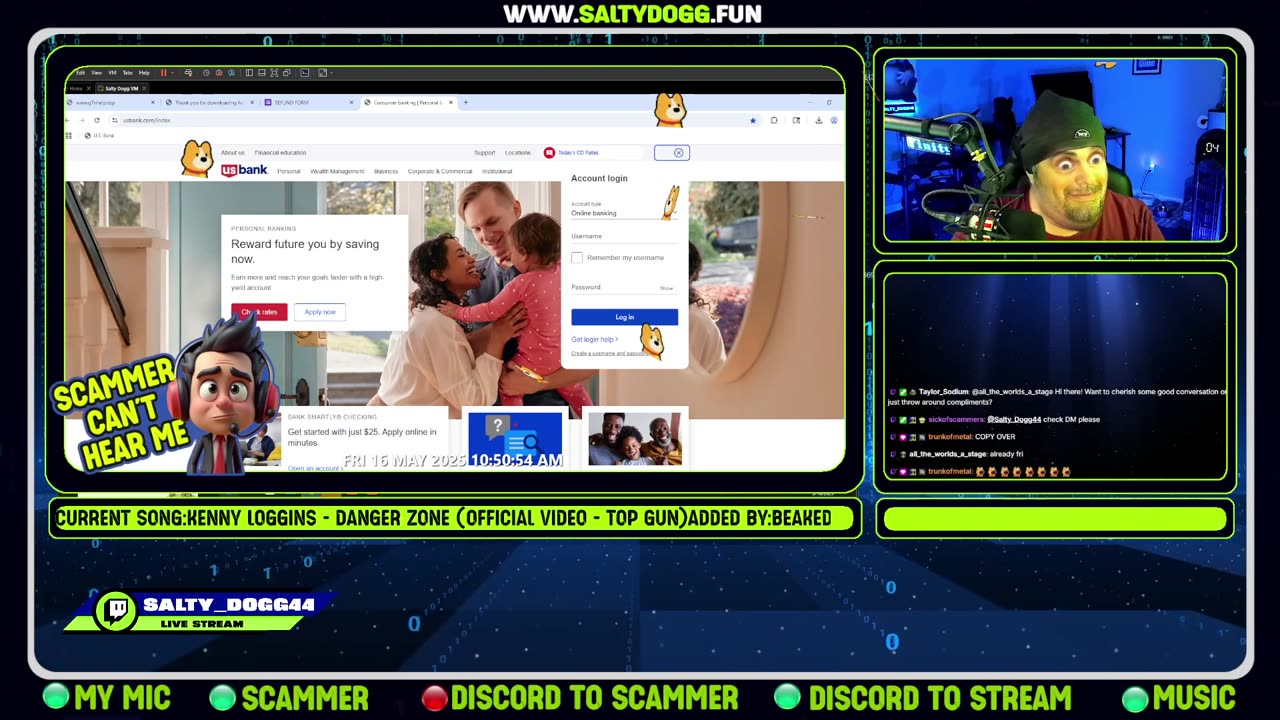Open the Financial education link
Image resolution: width=1280 pixels, height=720 pixels.
(x=281, y=153)
